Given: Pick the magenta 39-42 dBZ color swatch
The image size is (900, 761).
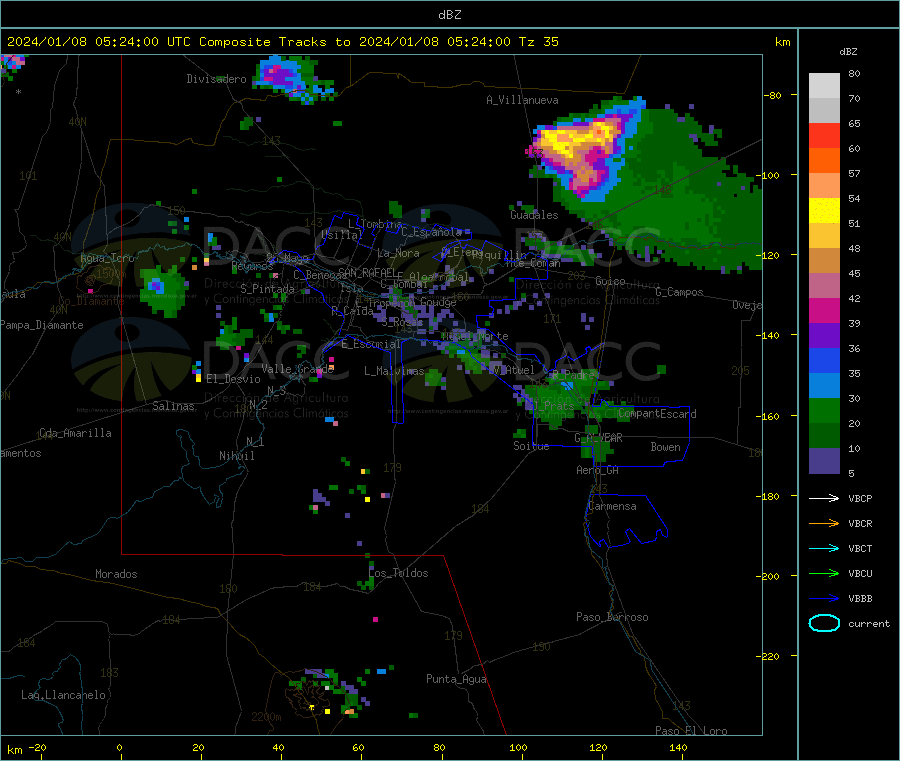Looking at the screenshot, I should (824, 311).
